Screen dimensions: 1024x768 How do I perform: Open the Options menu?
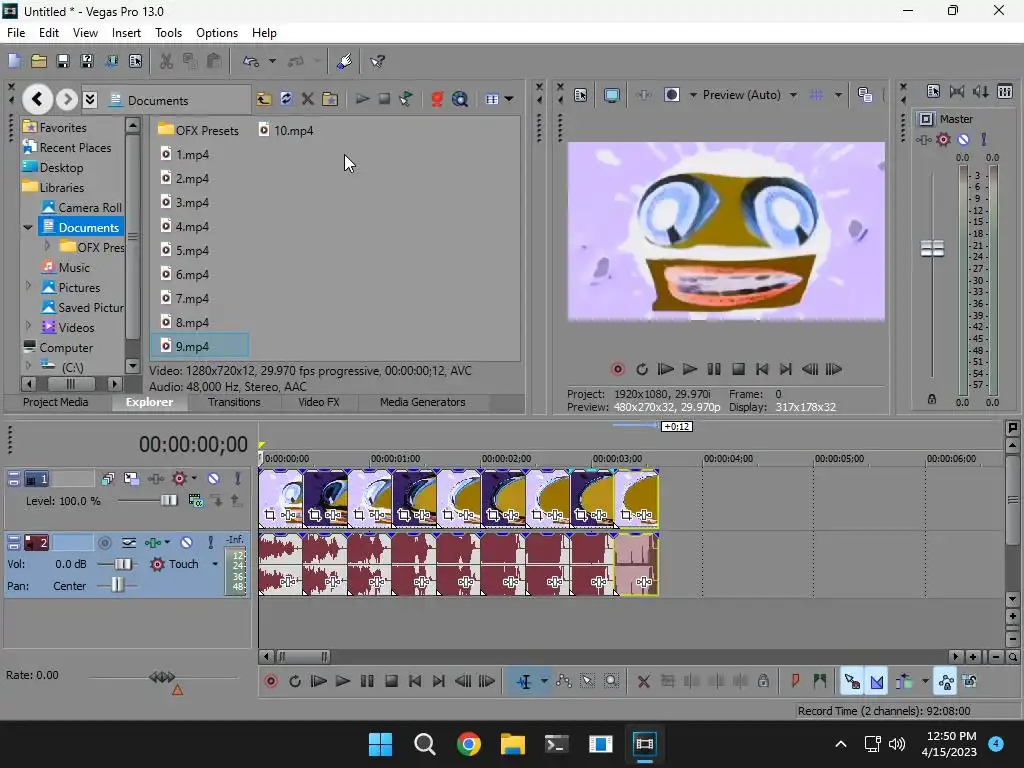pos(217,33)
